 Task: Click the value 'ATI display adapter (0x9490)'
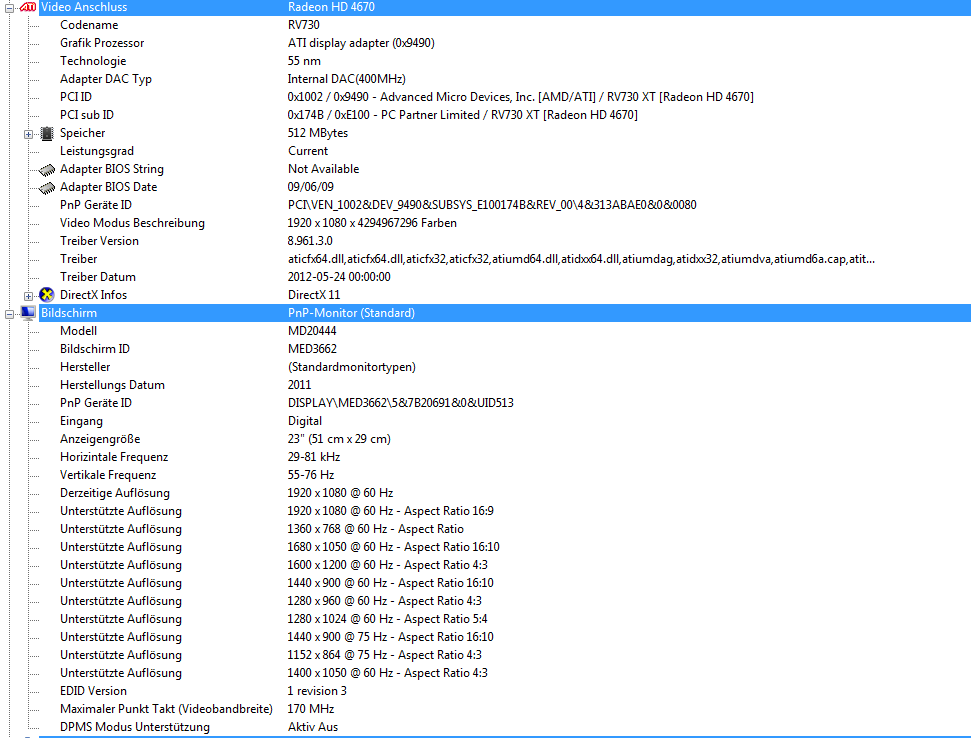tap(361, 43)
